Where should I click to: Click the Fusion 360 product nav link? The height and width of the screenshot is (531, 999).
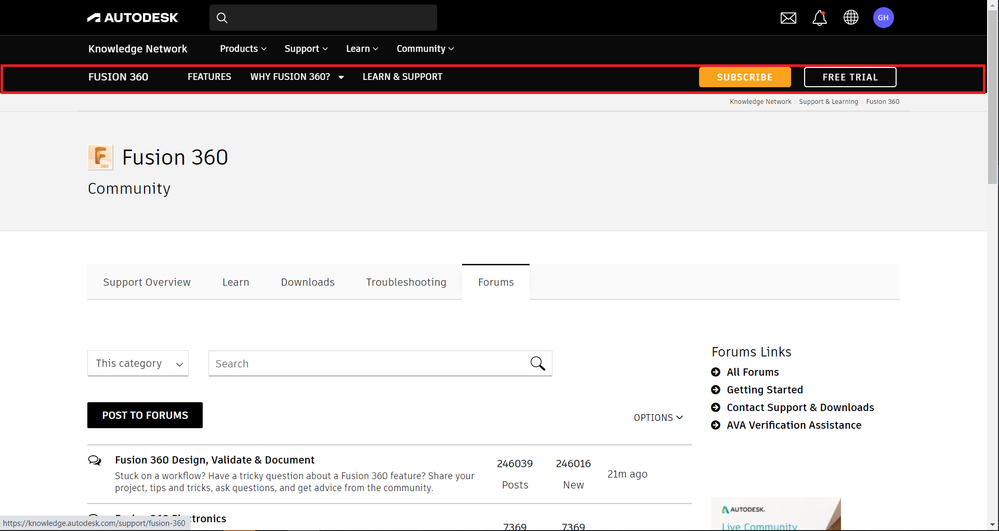point(118,76)
